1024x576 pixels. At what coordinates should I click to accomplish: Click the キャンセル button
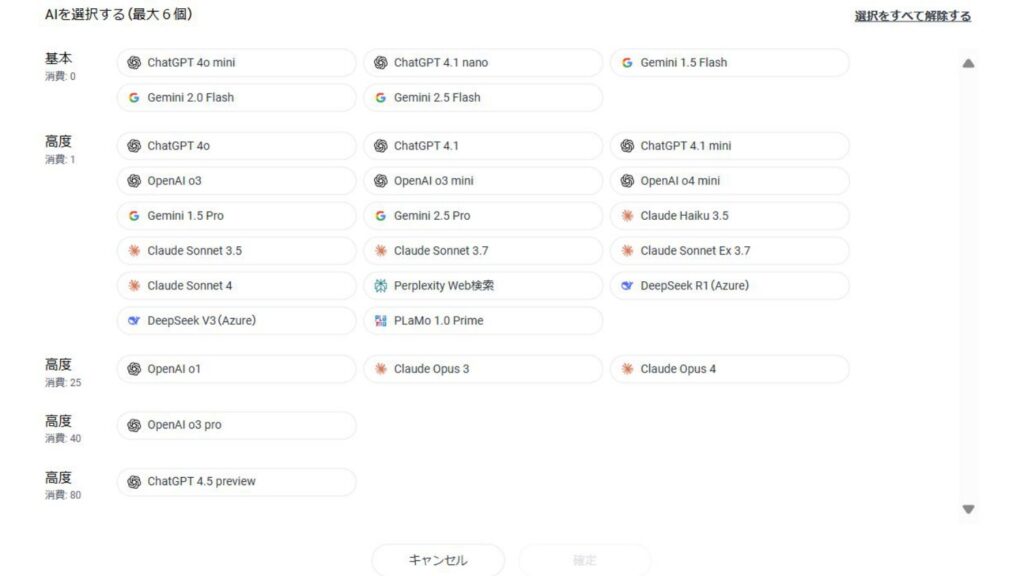click(x=438, y=560)
